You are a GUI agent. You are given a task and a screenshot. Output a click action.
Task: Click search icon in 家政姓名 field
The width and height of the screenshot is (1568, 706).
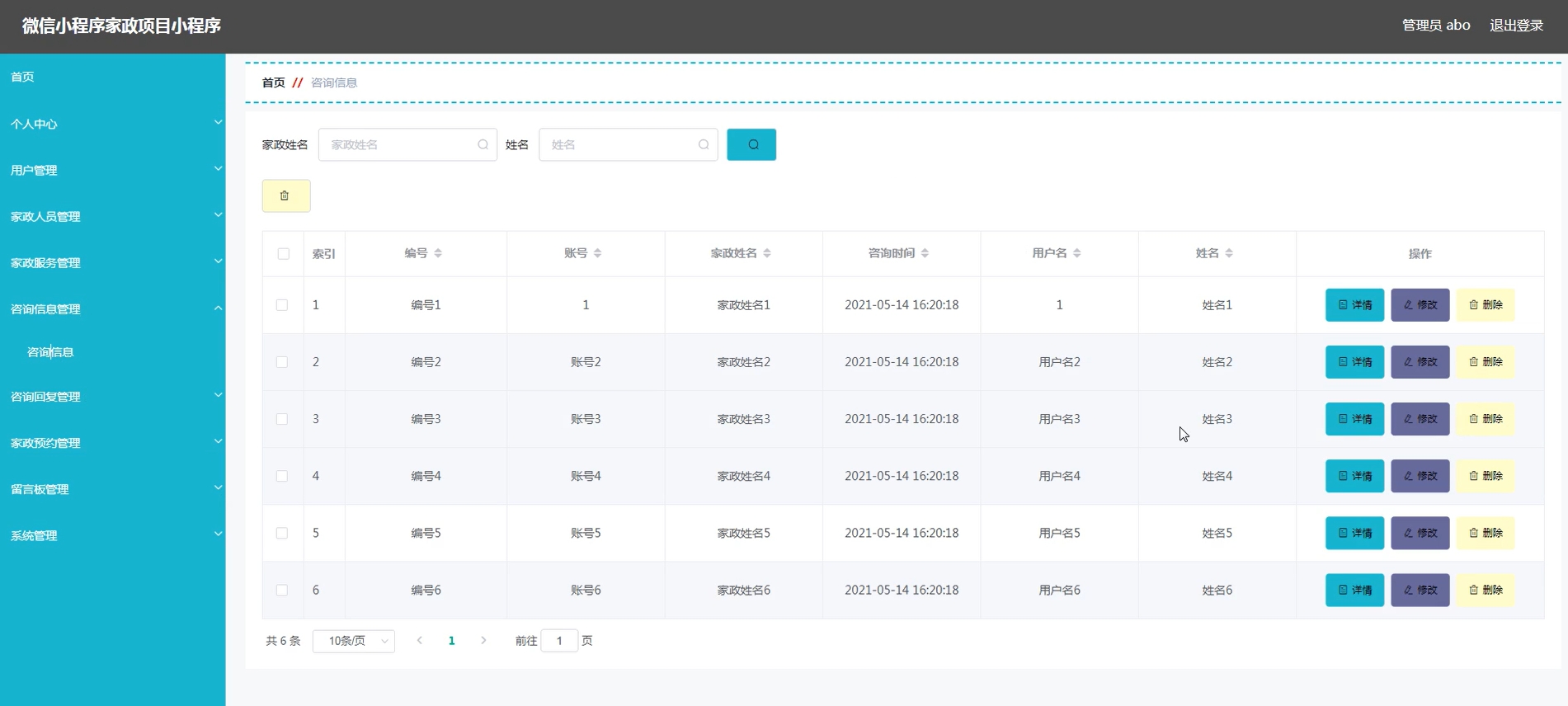(483, 144)
